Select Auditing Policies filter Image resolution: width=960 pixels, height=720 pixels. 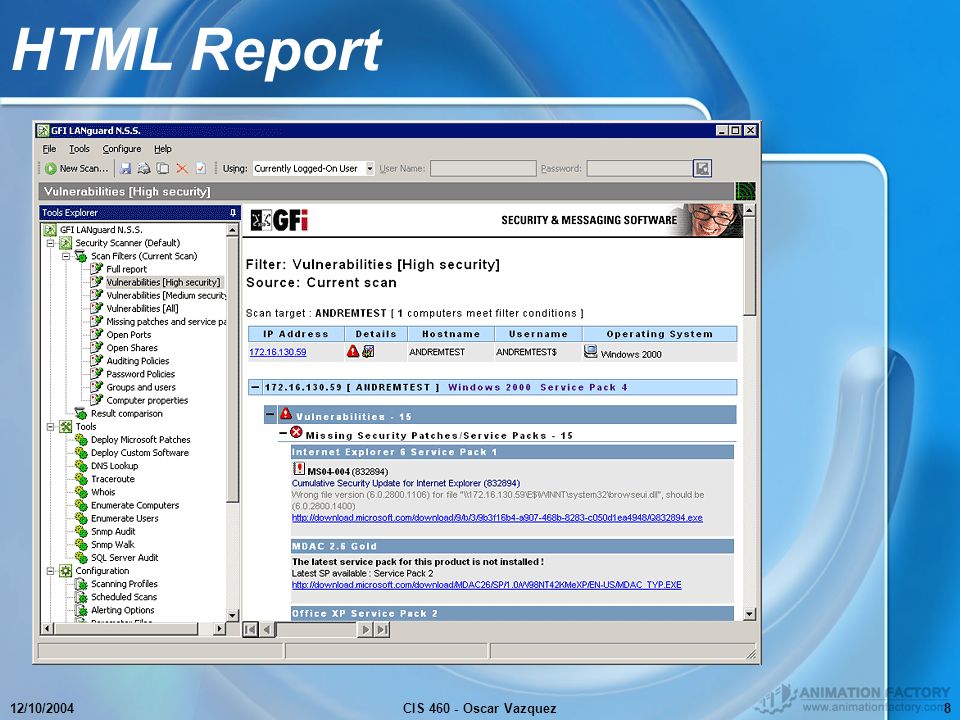click(138, 361)
